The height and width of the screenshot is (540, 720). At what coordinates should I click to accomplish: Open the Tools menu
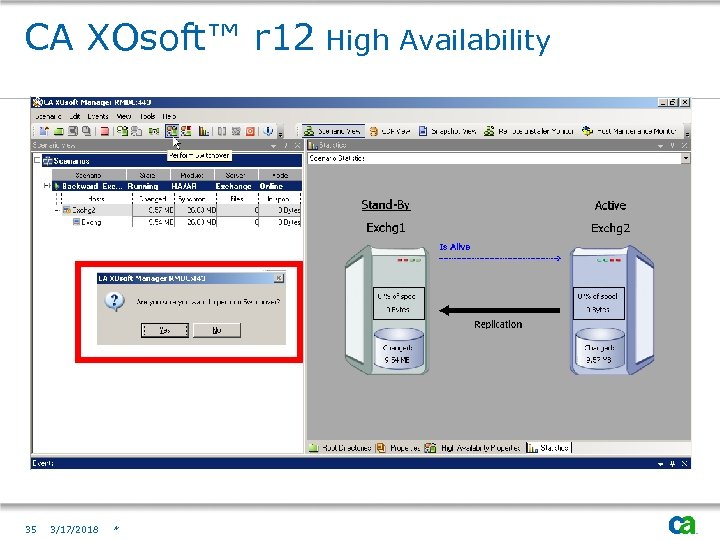(147, 116)
